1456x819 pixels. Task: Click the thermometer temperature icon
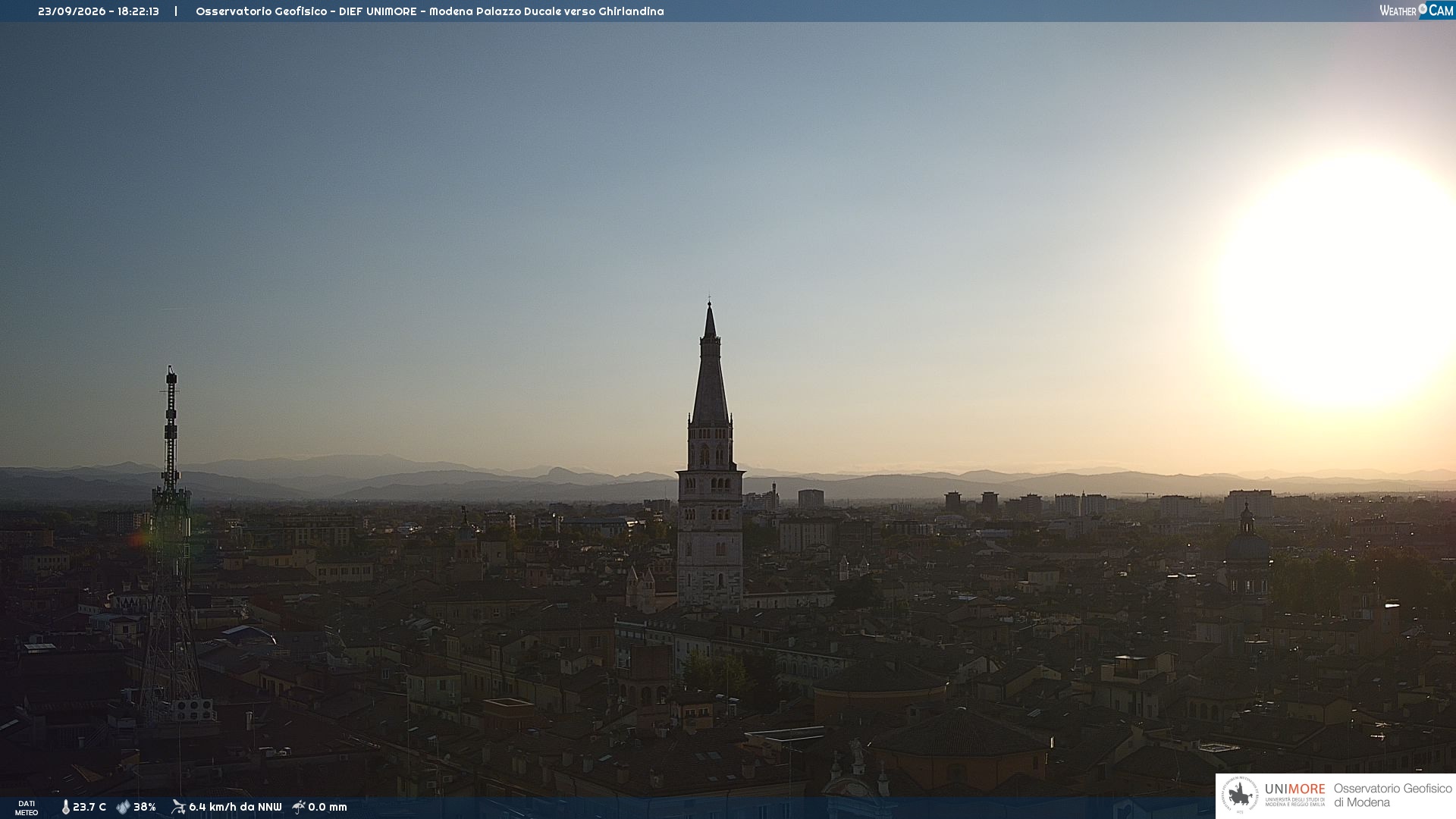pyautogui.click(x=65, y=807)
